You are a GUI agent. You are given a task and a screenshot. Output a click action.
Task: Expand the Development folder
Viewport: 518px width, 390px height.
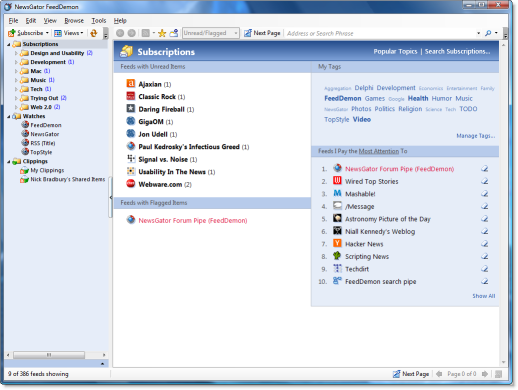click(x=16, y=62)
